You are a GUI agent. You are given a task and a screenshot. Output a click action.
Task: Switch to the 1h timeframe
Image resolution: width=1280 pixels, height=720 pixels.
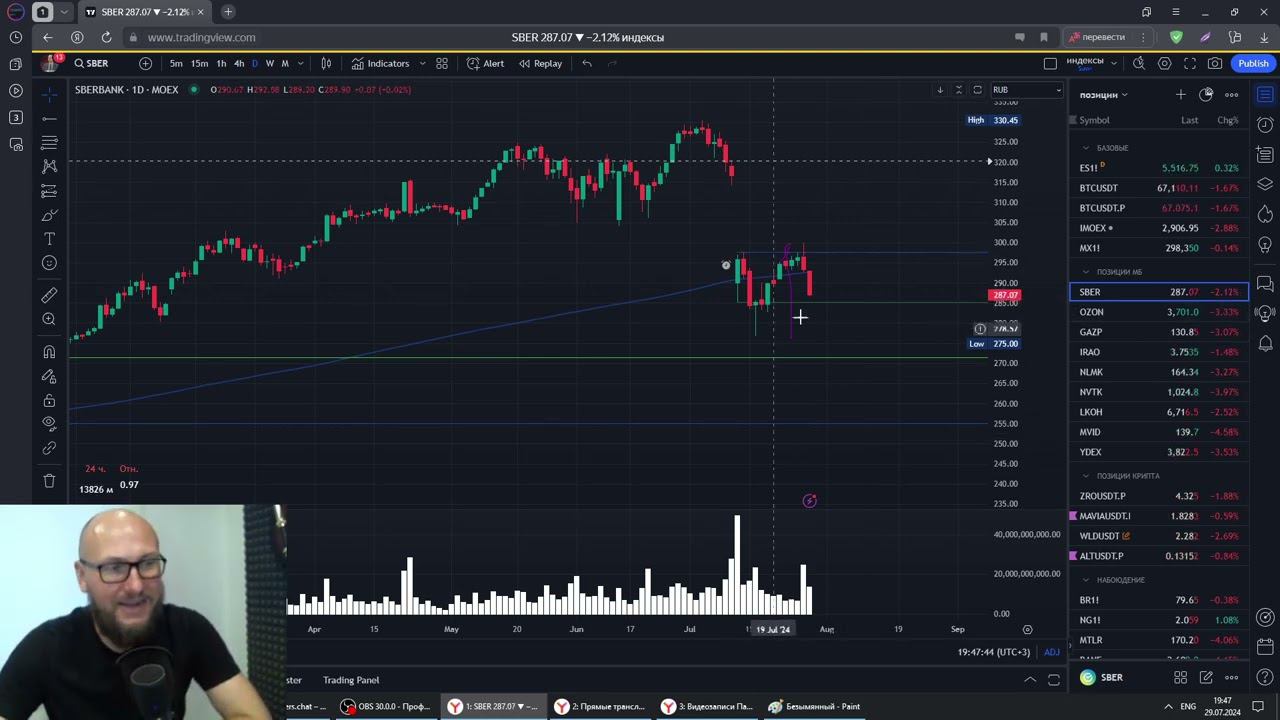coord(221,63)
